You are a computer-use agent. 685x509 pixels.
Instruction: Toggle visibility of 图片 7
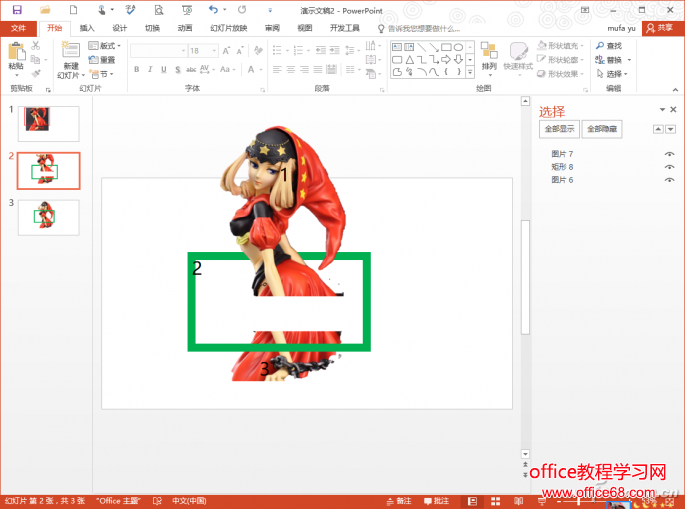(x=669, y=154)
